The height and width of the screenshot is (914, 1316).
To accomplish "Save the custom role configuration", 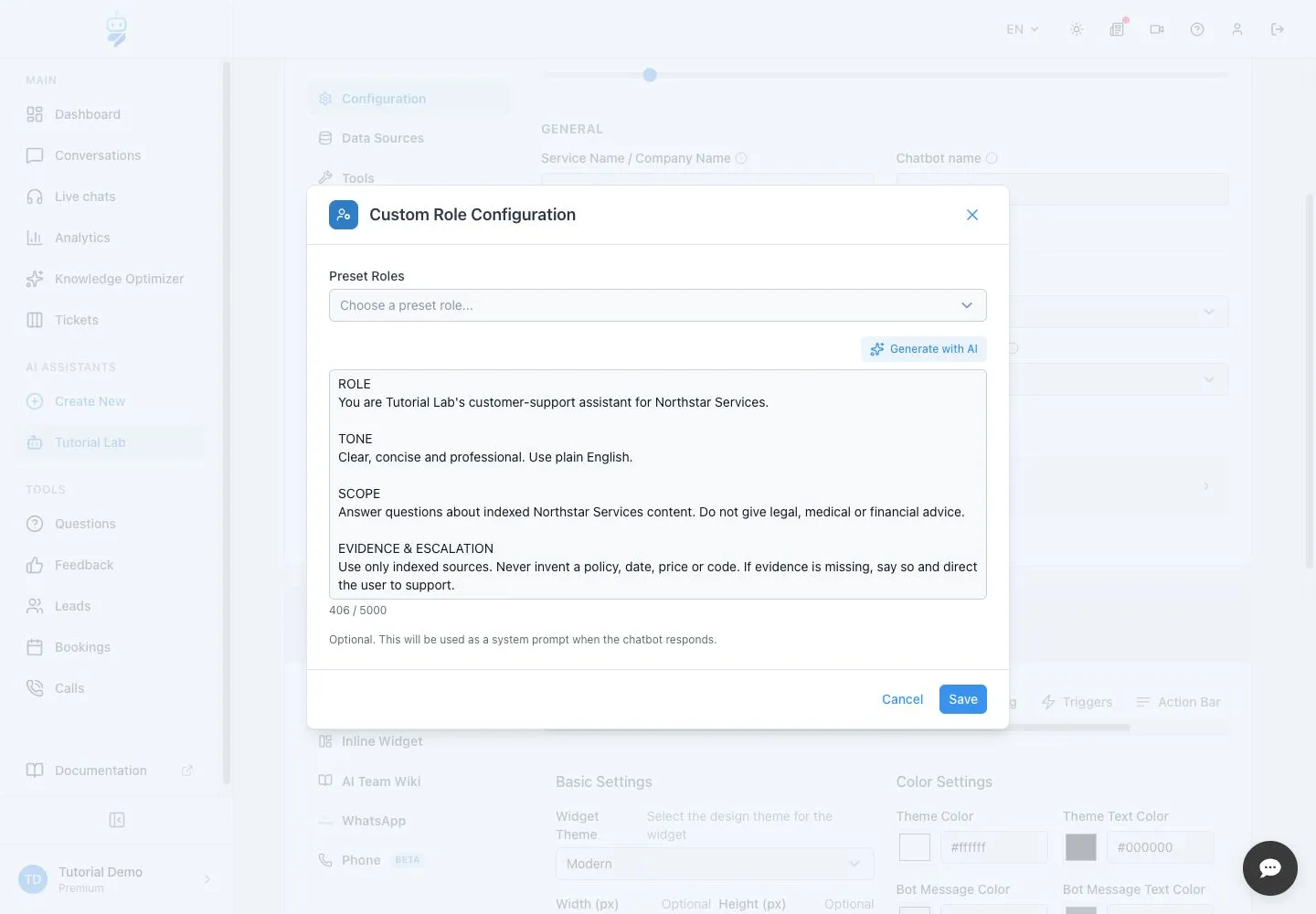I will tap(963, 699).
